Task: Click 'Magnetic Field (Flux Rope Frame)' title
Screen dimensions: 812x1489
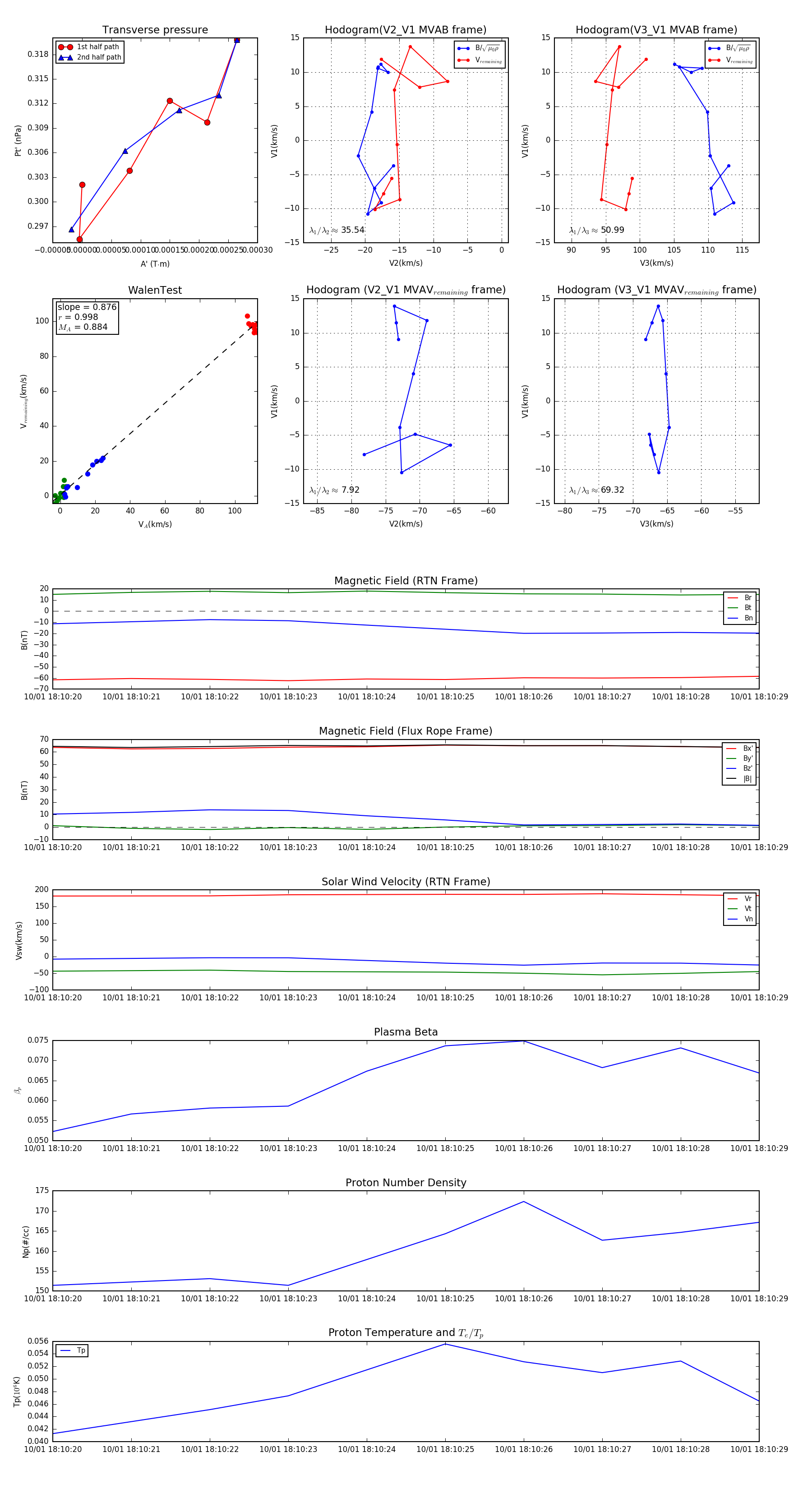Action: pyautogui.click(x=406, y=731)
